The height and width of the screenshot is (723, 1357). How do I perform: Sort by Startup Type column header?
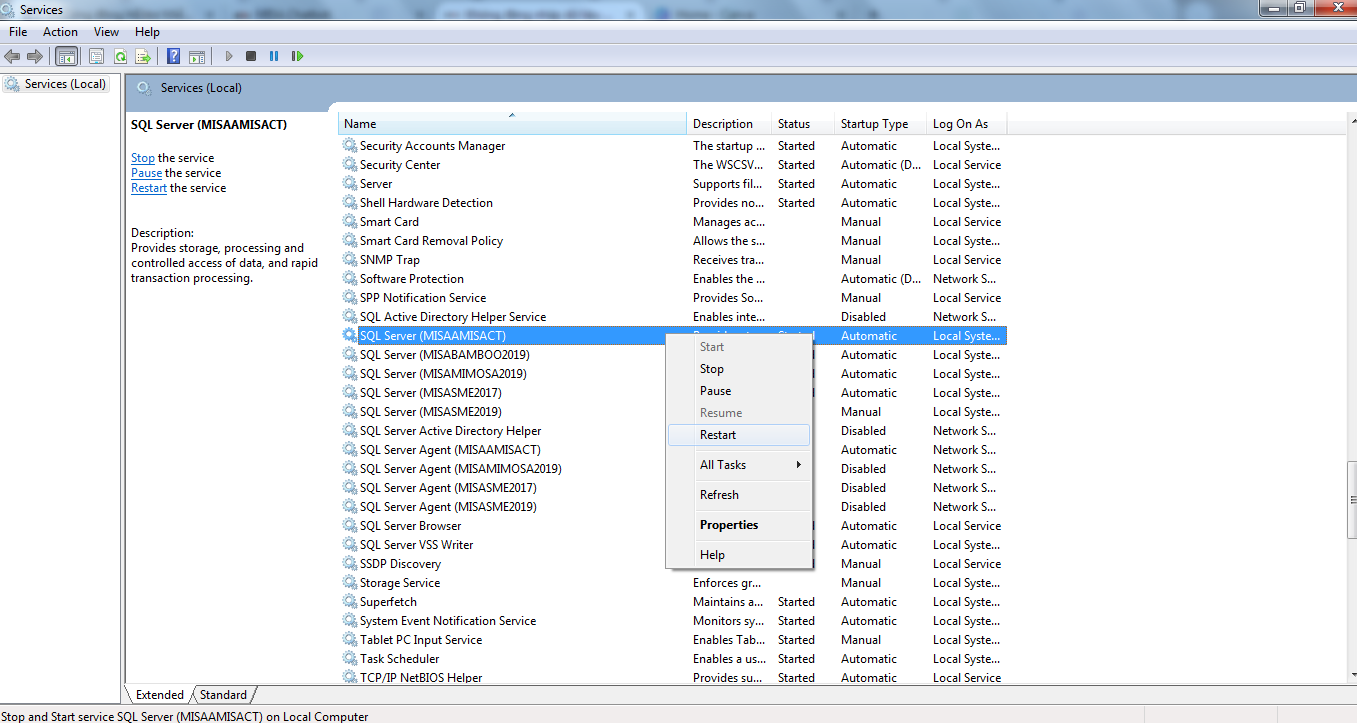coord(881,124)
